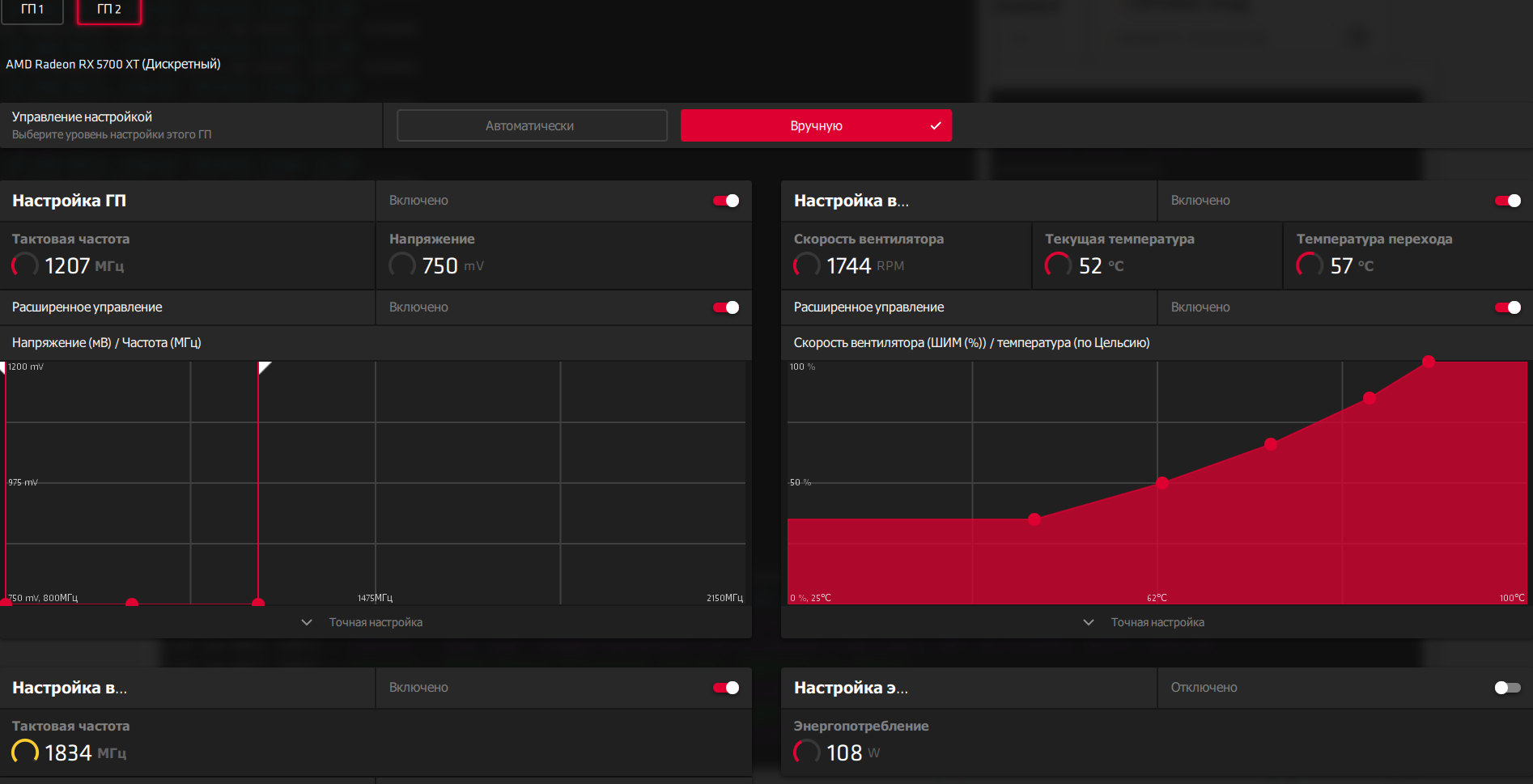
Task: Click the Скорость вентилятора label above 1744 RPM
Action: [x=868, y=239]
